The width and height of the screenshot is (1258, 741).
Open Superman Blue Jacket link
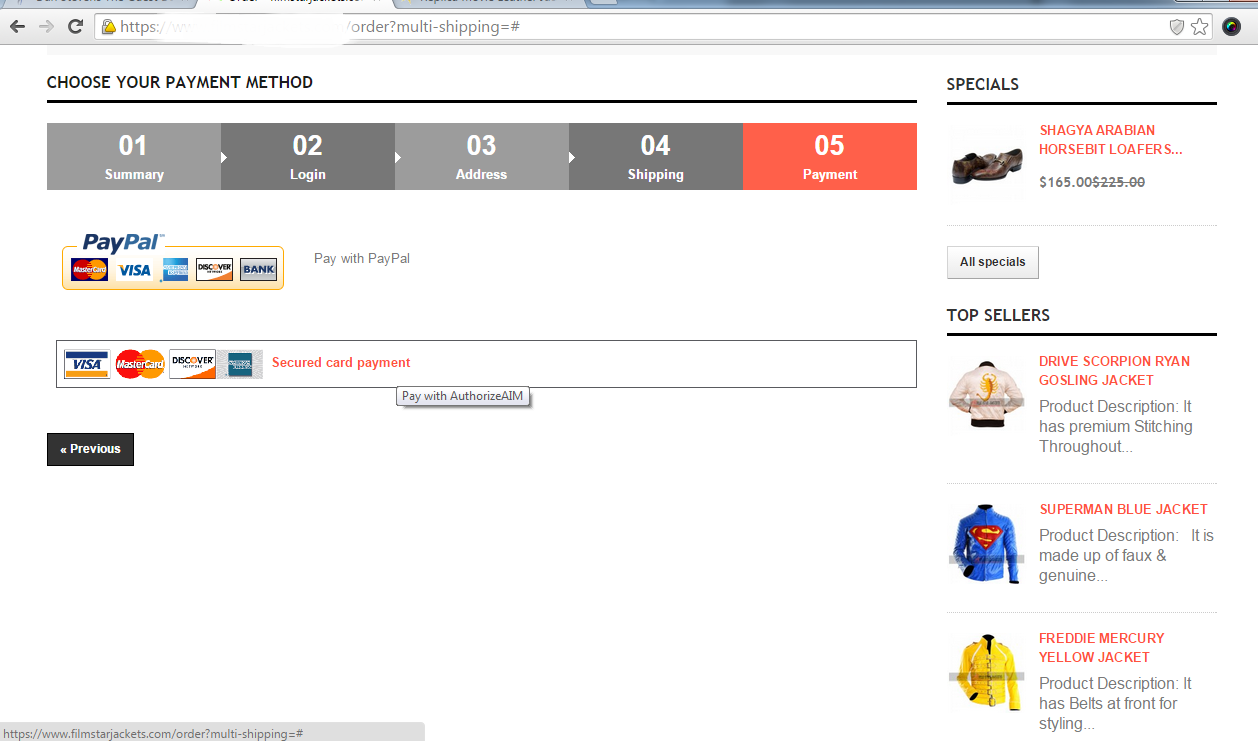point(1123,509)
